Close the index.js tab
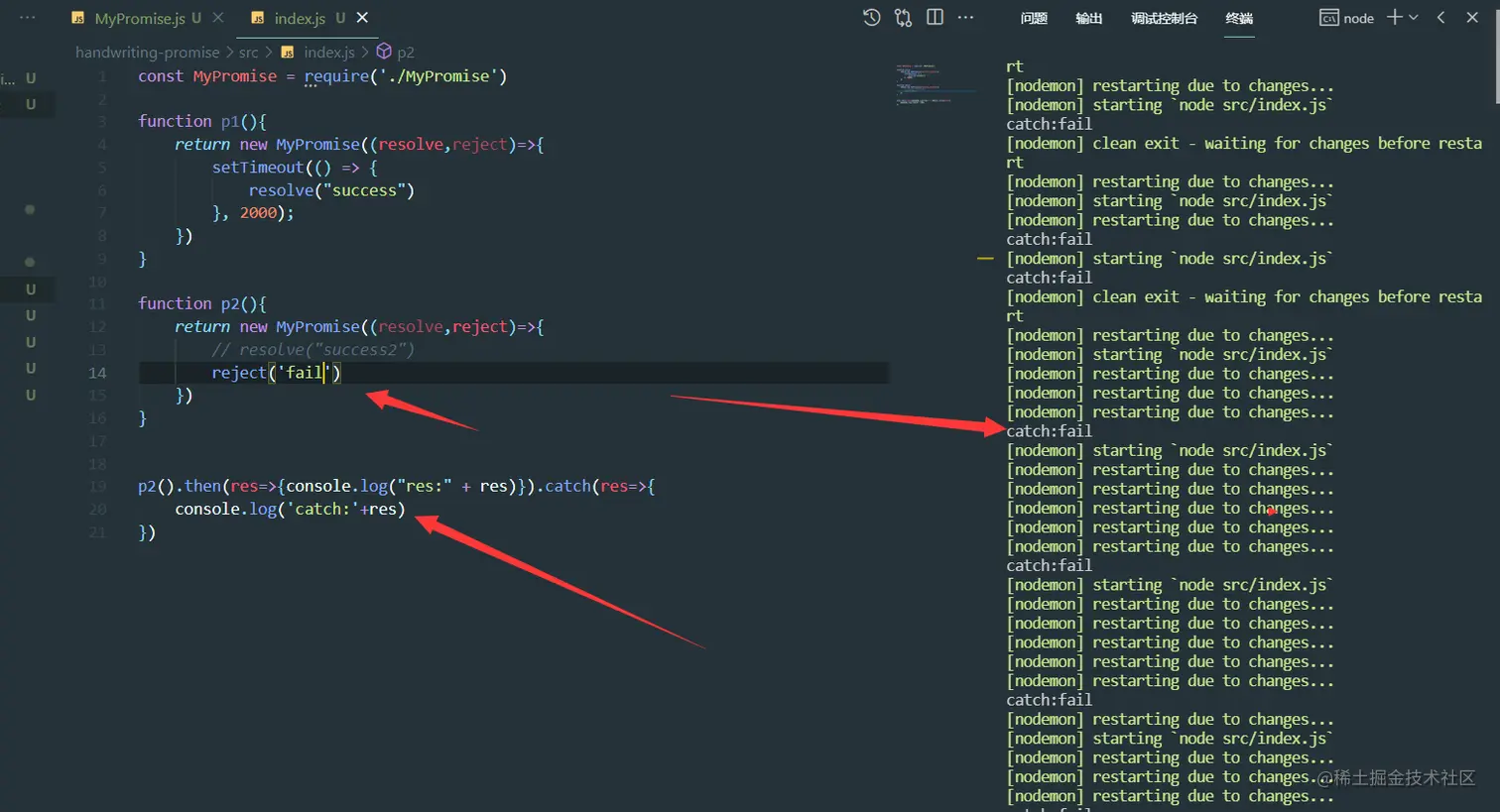 click(x=362, y=18)
